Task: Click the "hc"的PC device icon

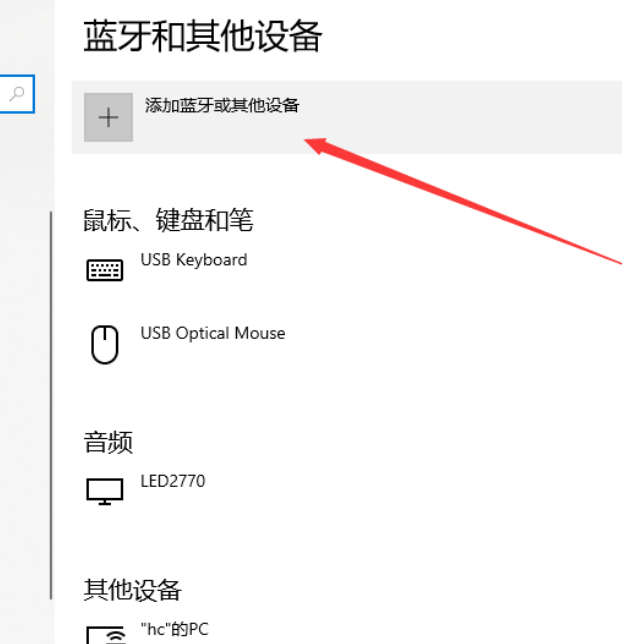Action: coord(105,634)
